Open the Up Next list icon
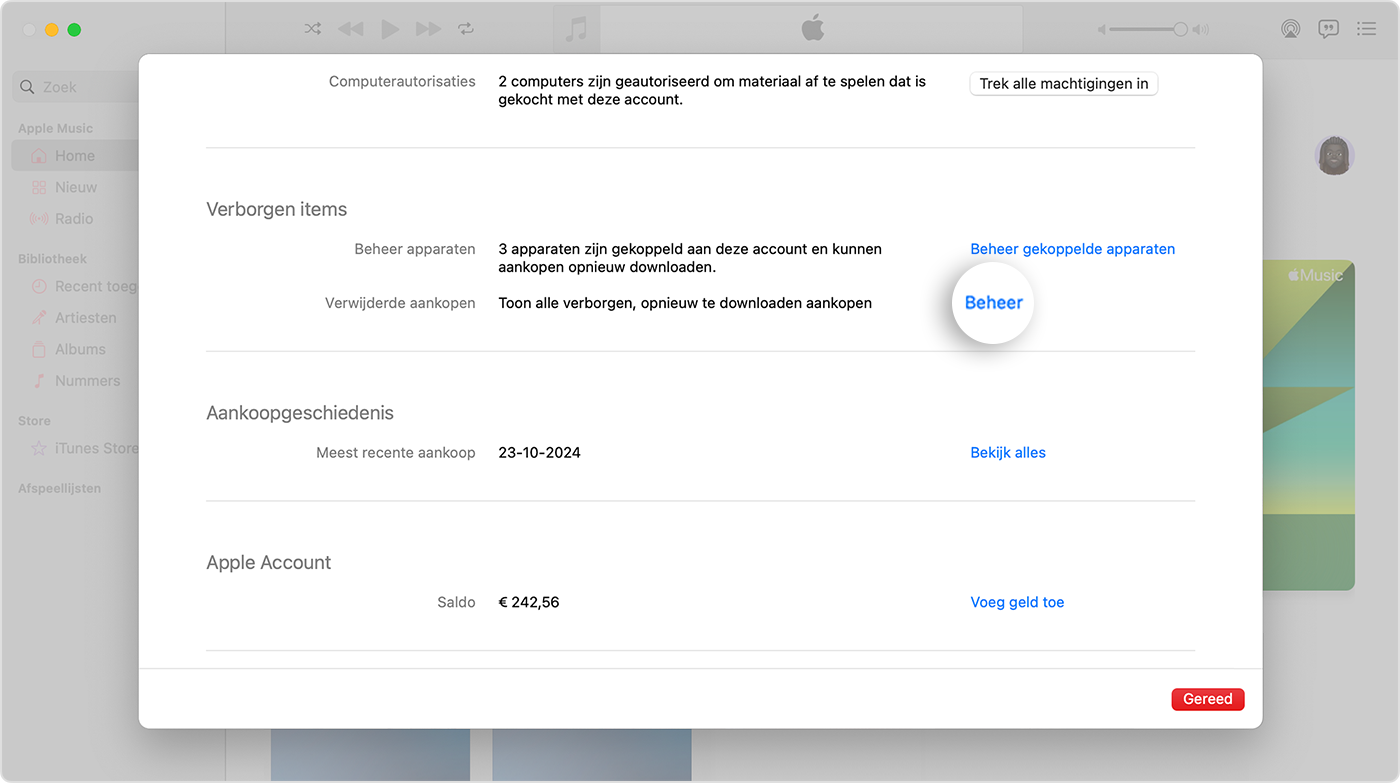The width and height of the screenshot is (1400, 784). 1366,29
